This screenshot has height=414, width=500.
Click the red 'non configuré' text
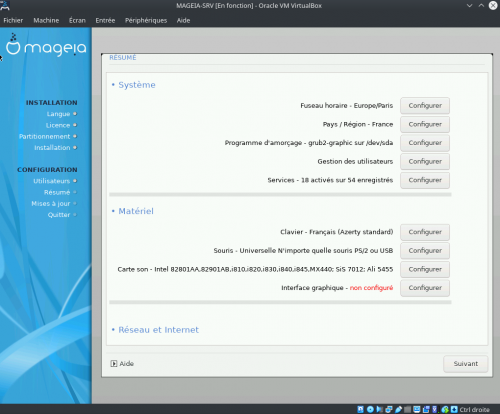[371, 288]
